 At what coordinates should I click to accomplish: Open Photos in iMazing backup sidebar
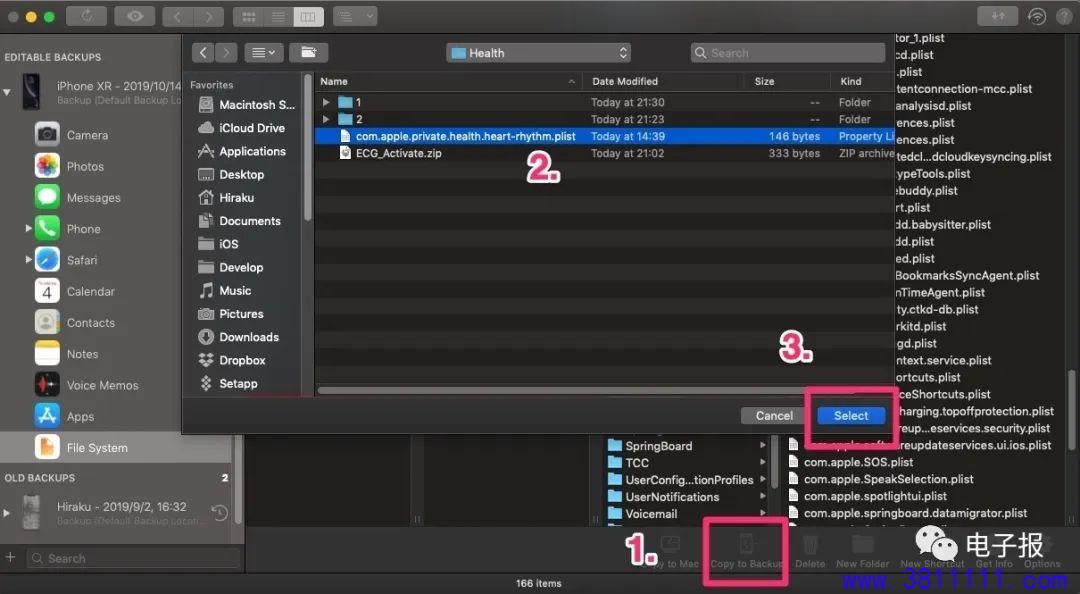70,166
